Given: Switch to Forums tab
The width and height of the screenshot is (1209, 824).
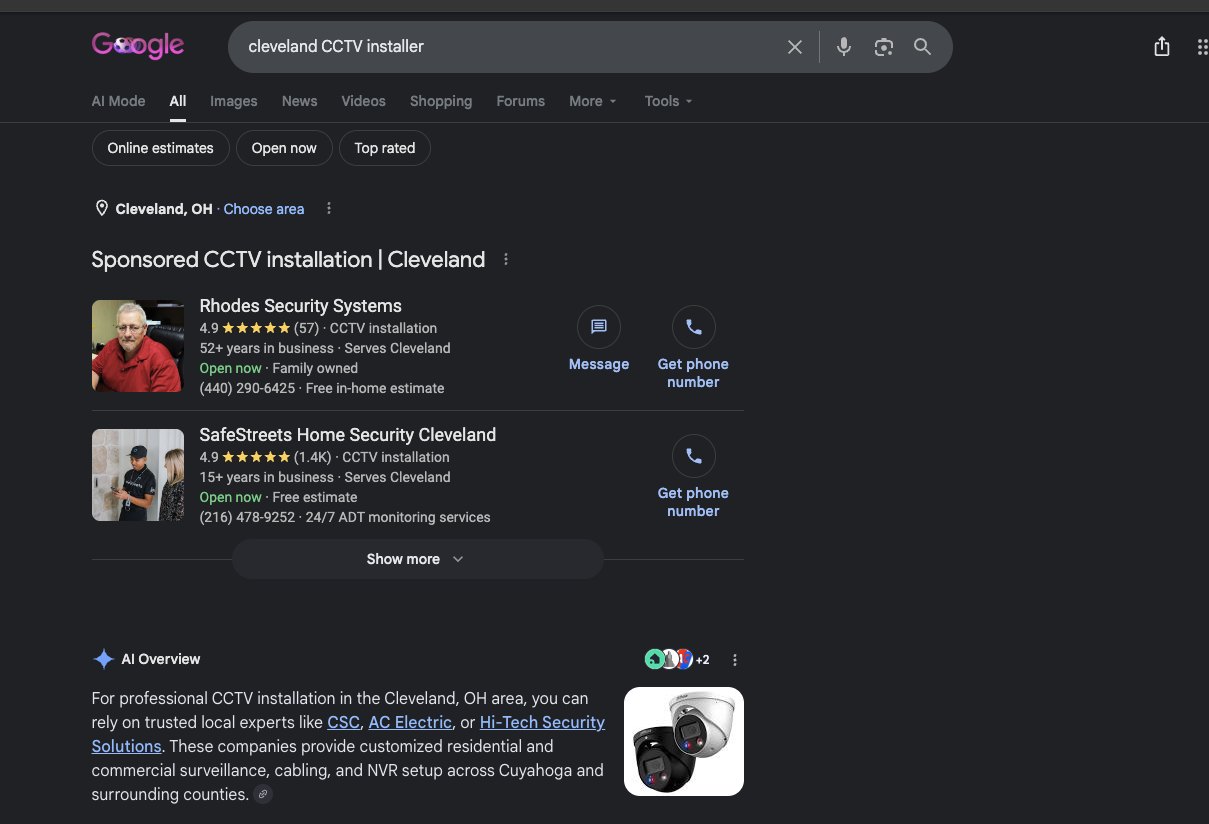Looking at the screenshot, I should [x=521, y=101].
